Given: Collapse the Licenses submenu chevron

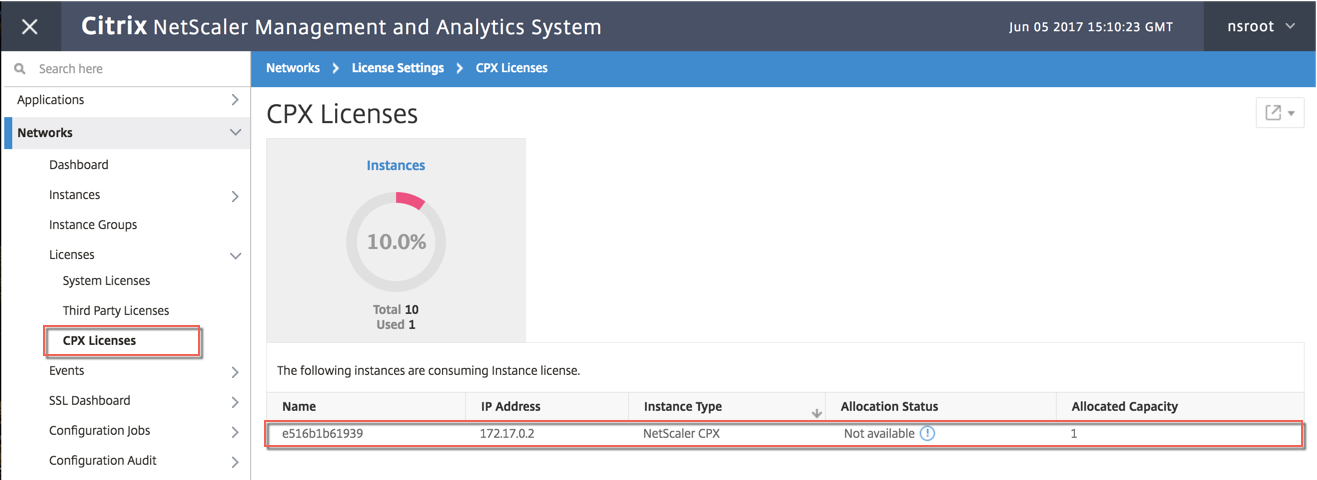Looking at the screenshot, I should [235, 256].
